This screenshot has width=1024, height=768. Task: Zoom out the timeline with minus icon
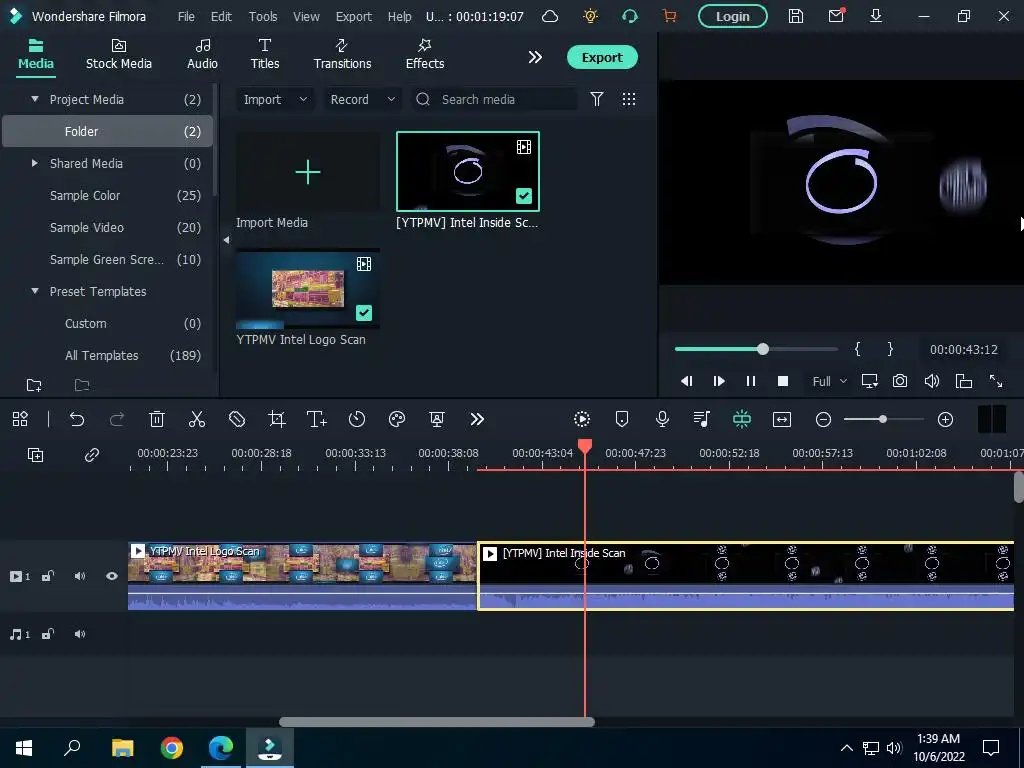click(x=824, y=419)
